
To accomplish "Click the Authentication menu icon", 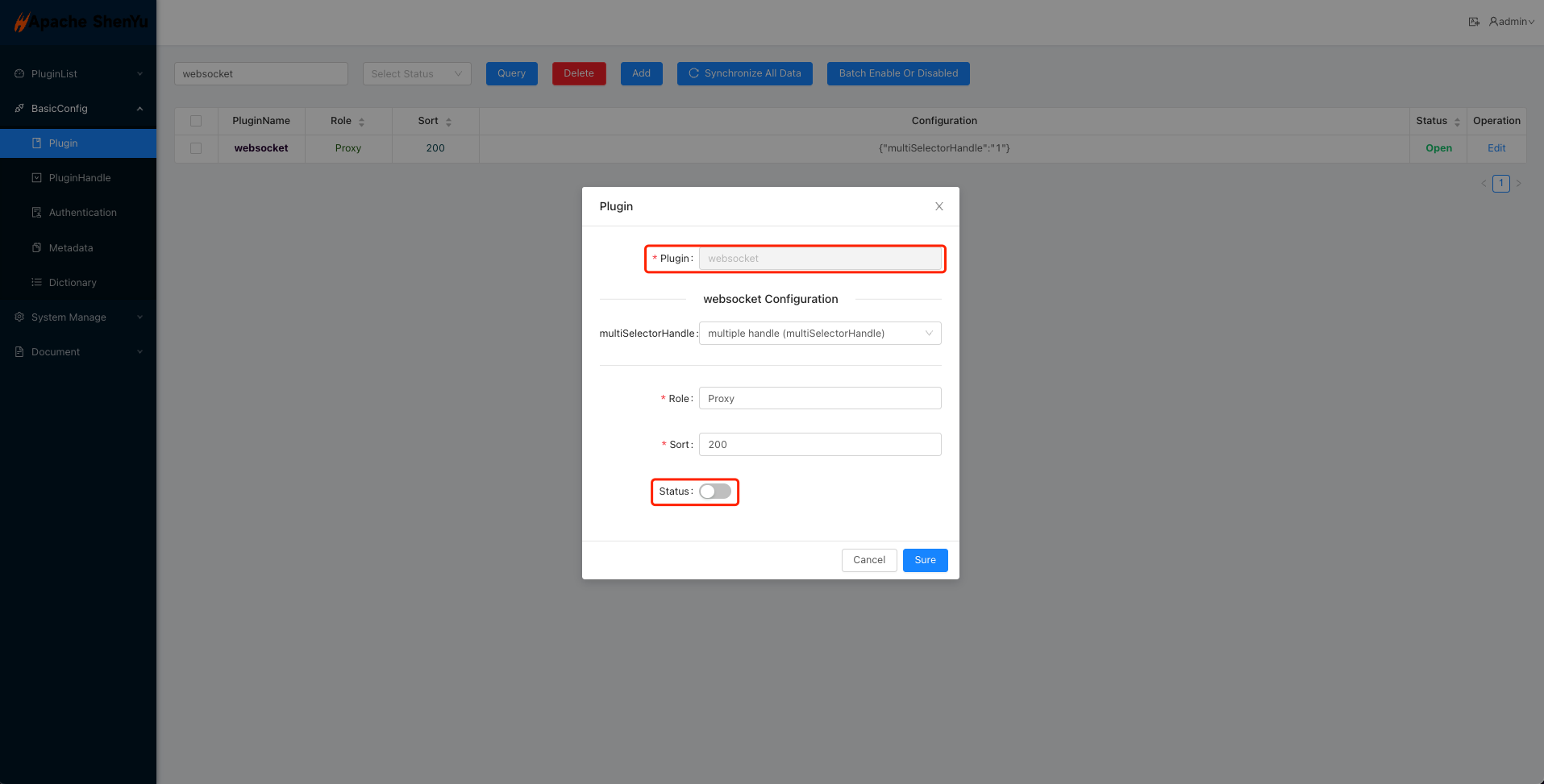I will [36, 213].
